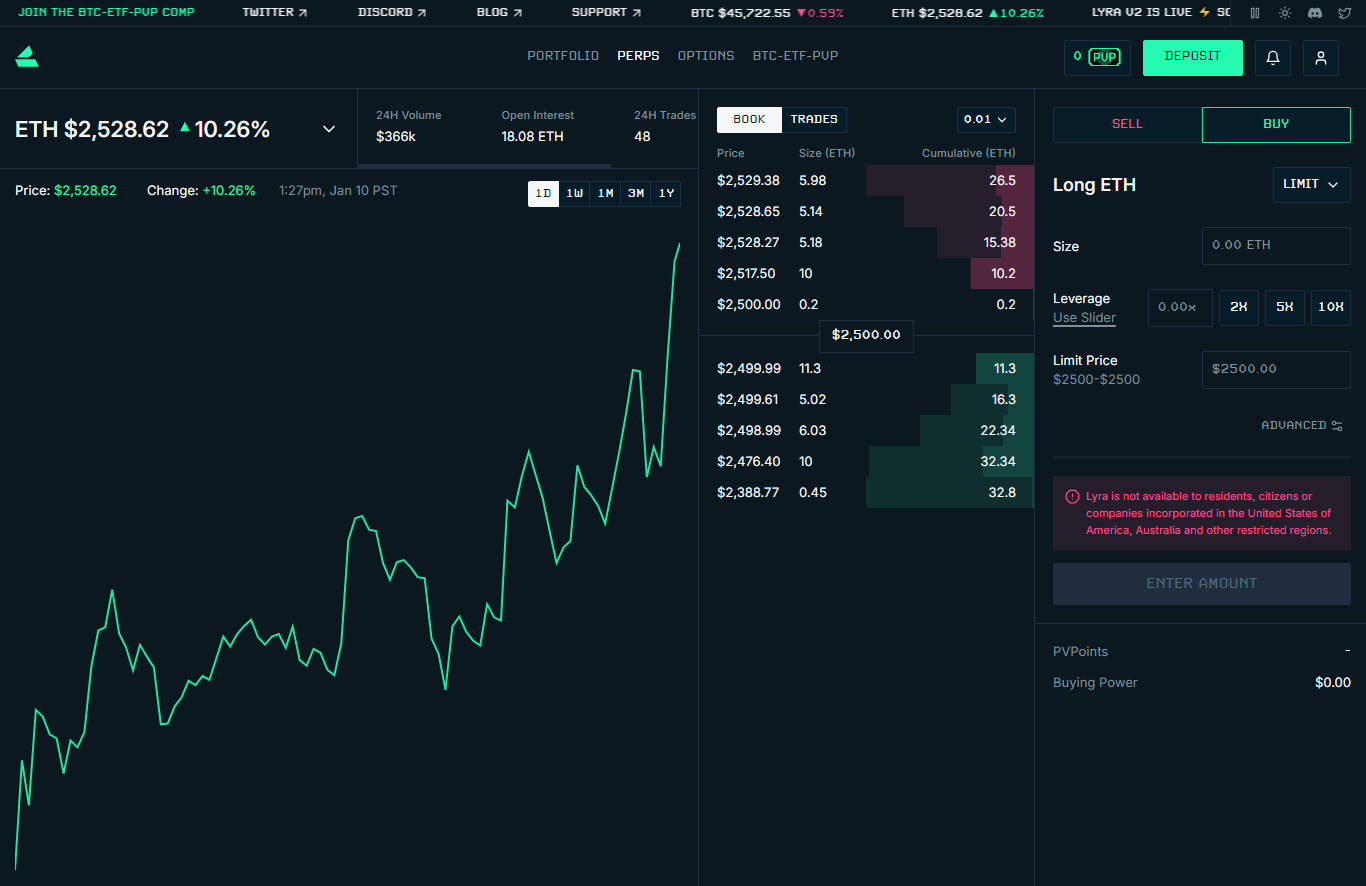Open the SUPPORT link in banner
The width and height of the screenshot is (1366, 886).
pyautogui.click(x=606, y=13)
